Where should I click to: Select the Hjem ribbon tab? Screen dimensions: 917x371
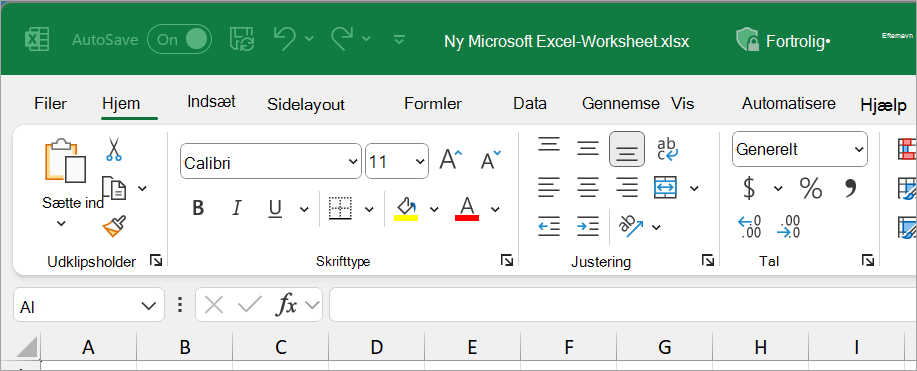click(x=121, y=104)
